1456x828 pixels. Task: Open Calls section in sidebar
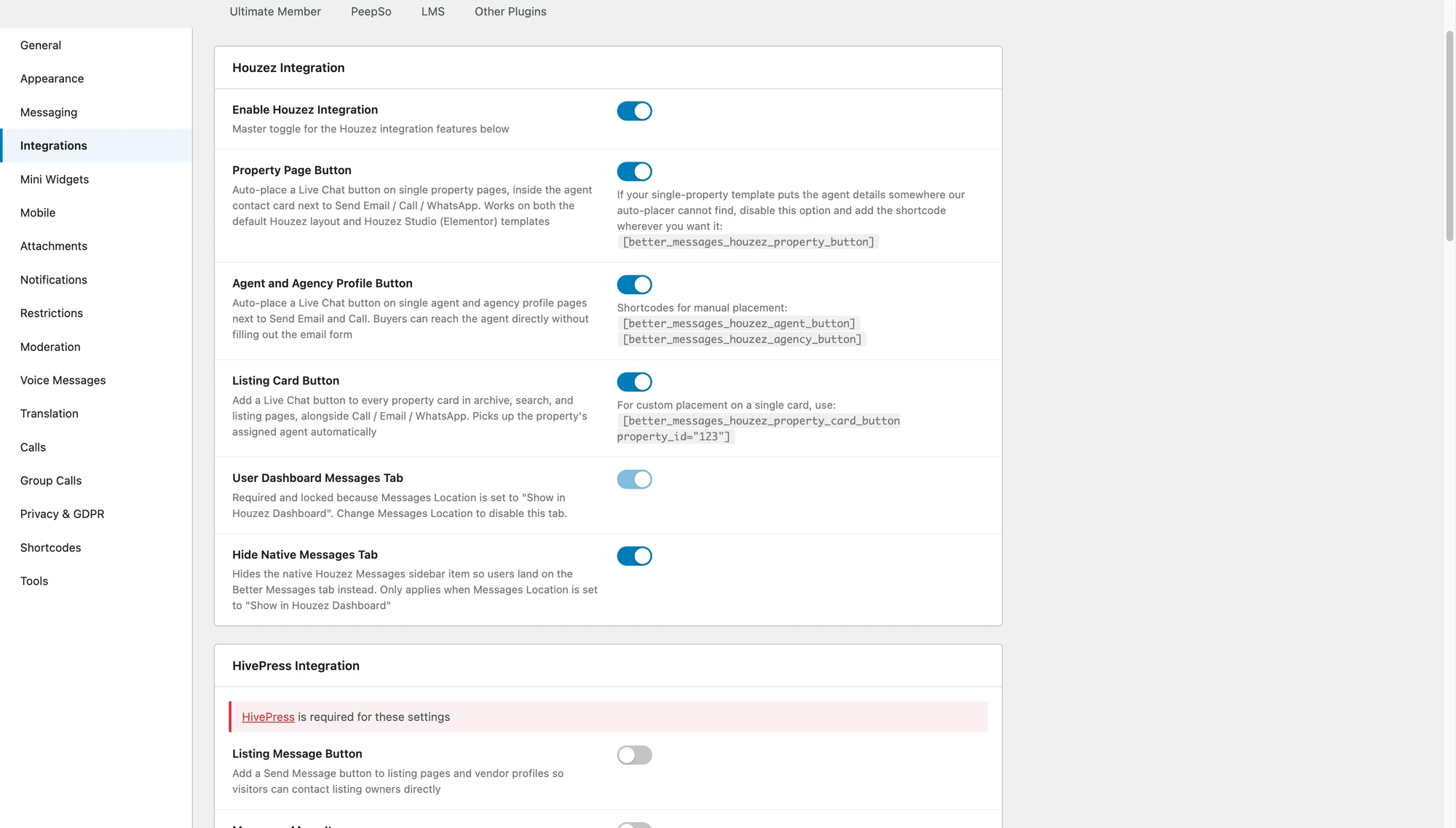pyautogui.click(x=96, y=447)
